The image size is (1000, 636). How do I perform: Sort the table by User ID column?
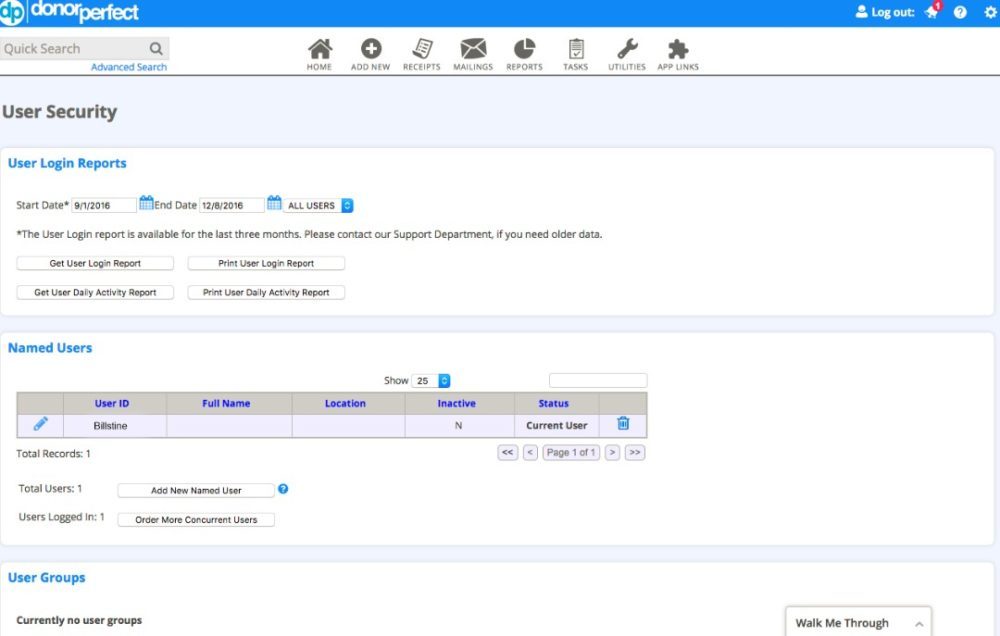112,404
